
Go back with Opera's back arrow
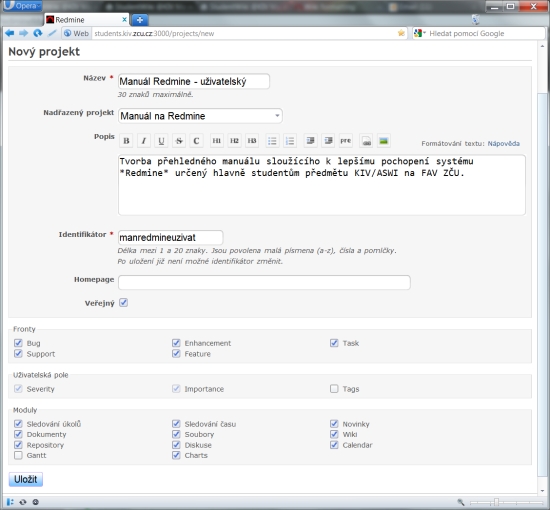(x=9, y=33)
